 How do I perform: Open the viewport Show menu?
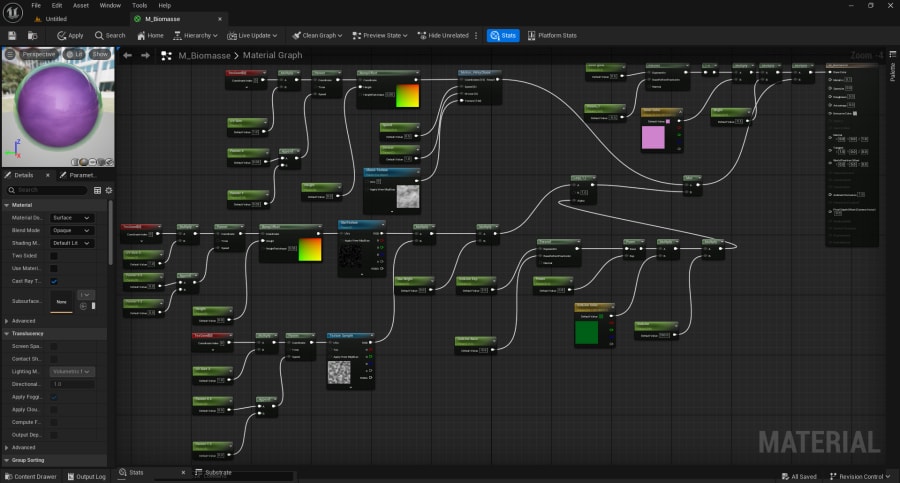point(100,54)
